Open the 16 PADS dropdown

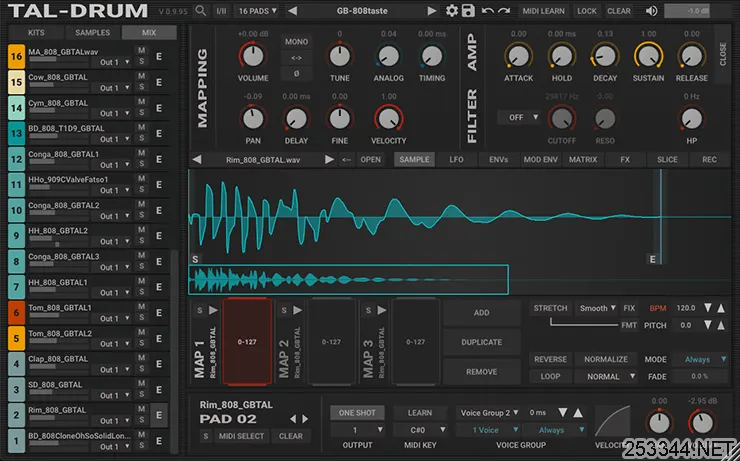pos(257,10)
